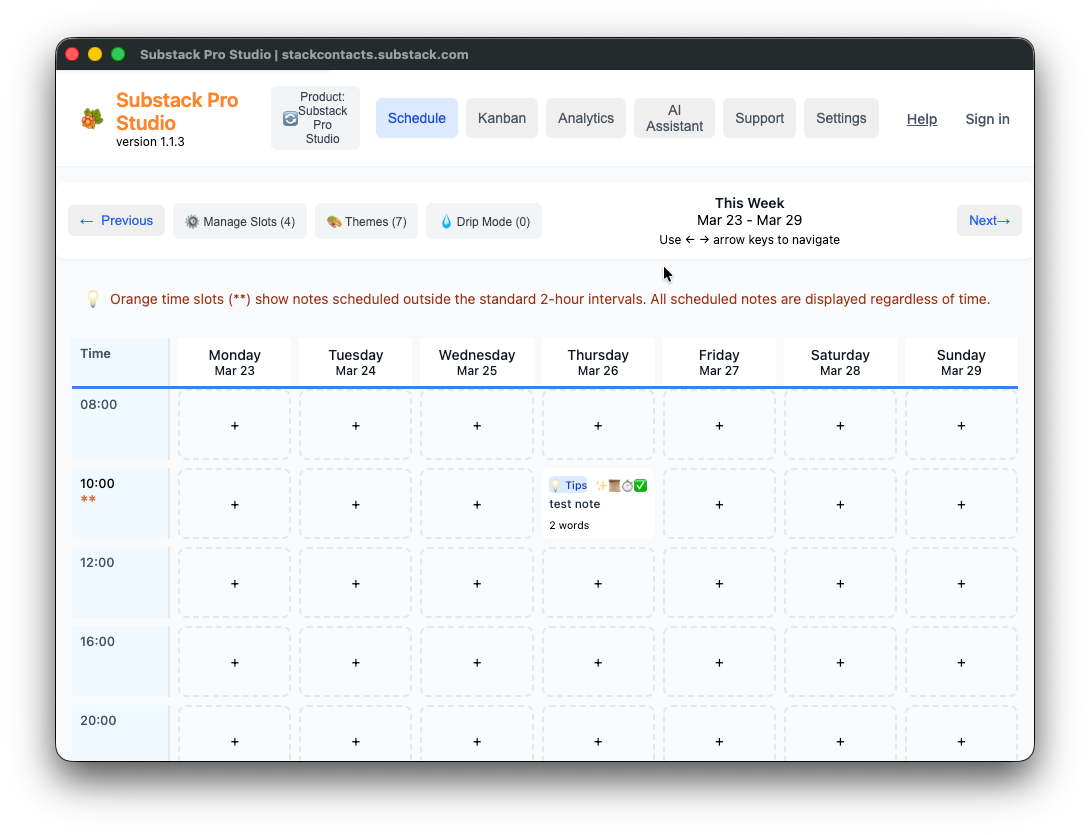
Task: Add a note at 10:00 on Friday
Action: [x=719, y=504]
